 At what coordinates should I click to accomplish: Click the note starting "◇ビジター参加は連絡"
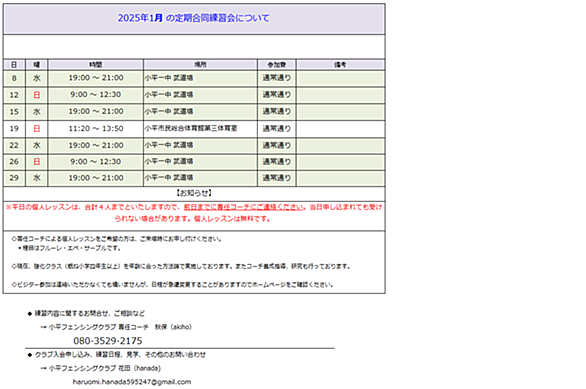click(x=172, y=285)
